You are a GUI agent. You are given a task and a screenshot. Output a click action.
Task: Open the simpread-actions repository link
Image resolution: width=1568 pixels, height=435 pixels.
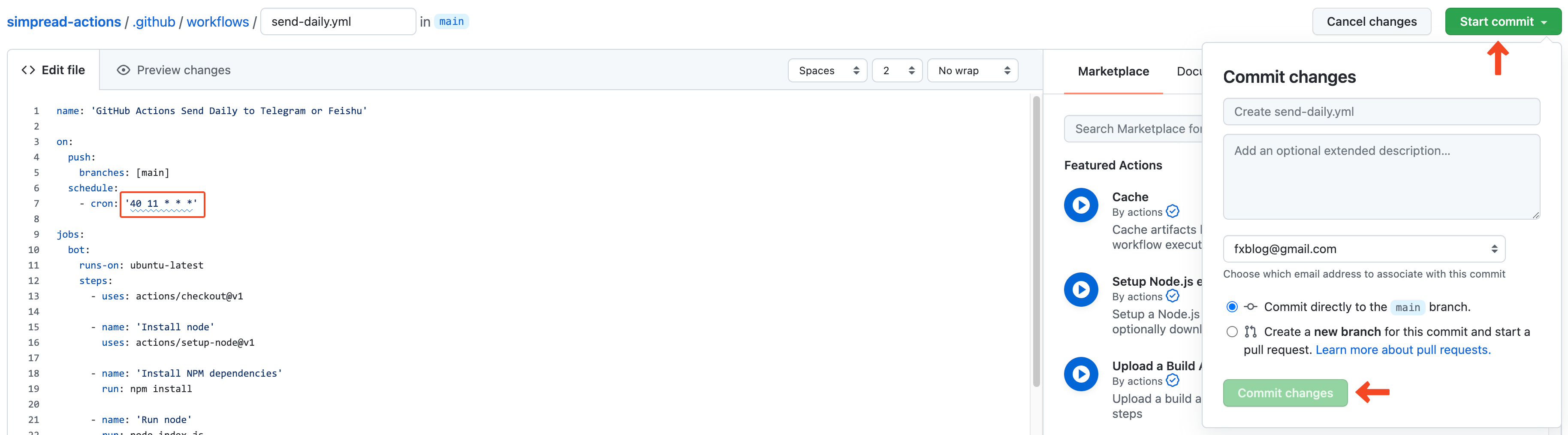coord(64,21)
